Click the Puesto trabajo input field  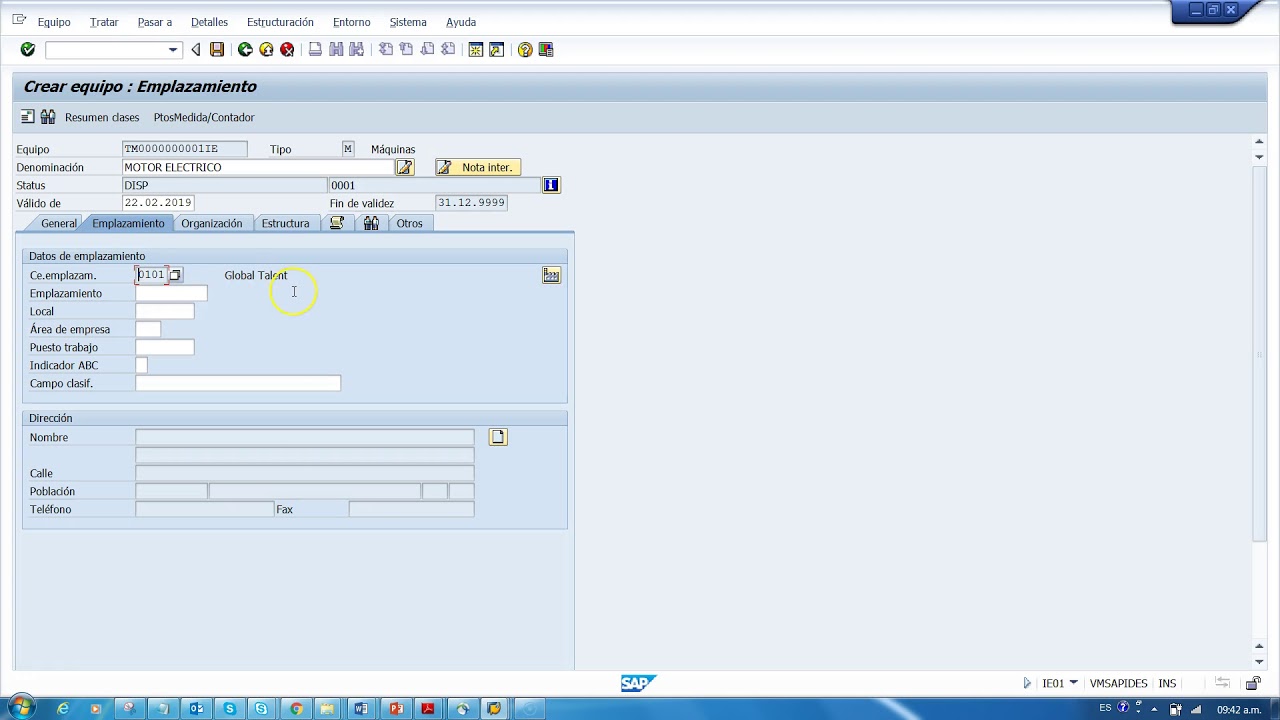point(164,347)
